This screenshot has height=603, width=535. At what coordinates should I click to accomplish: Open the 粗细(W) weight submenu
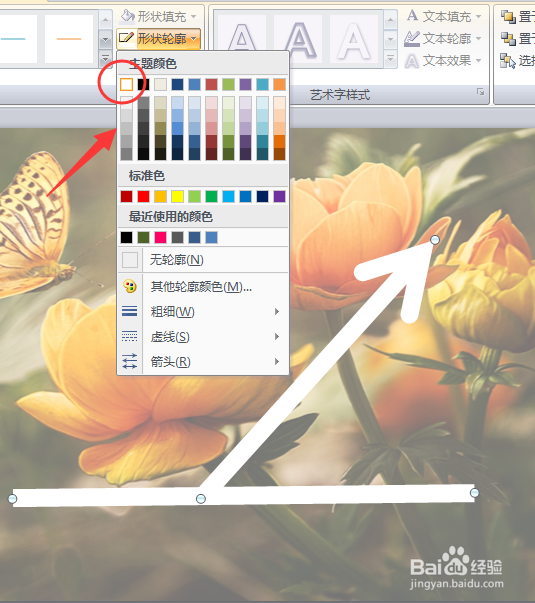click(203, 311)
